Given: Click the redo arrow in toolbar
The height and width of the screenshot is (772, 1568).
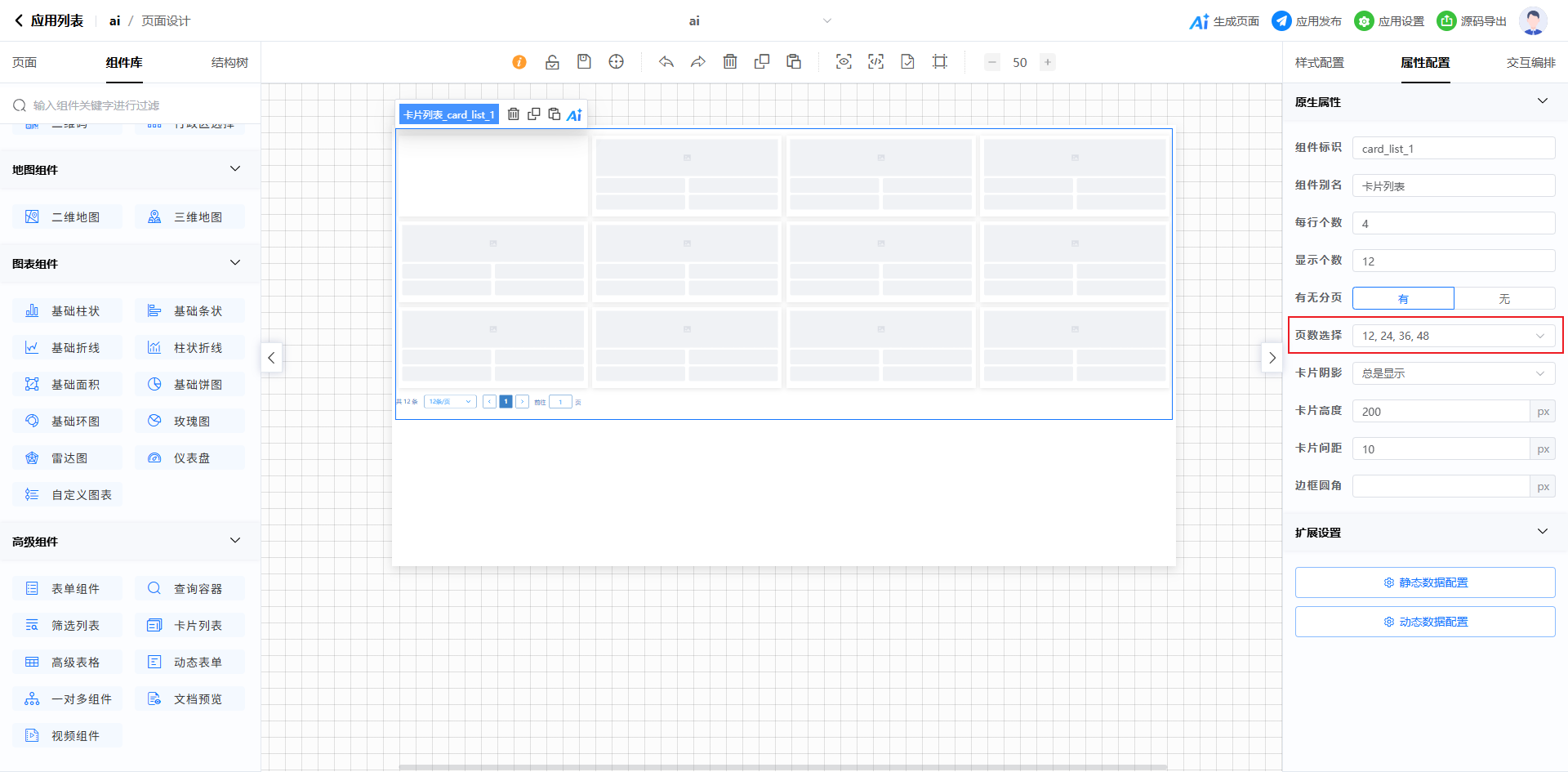Looking at the screenshot, I should (697, 62).
